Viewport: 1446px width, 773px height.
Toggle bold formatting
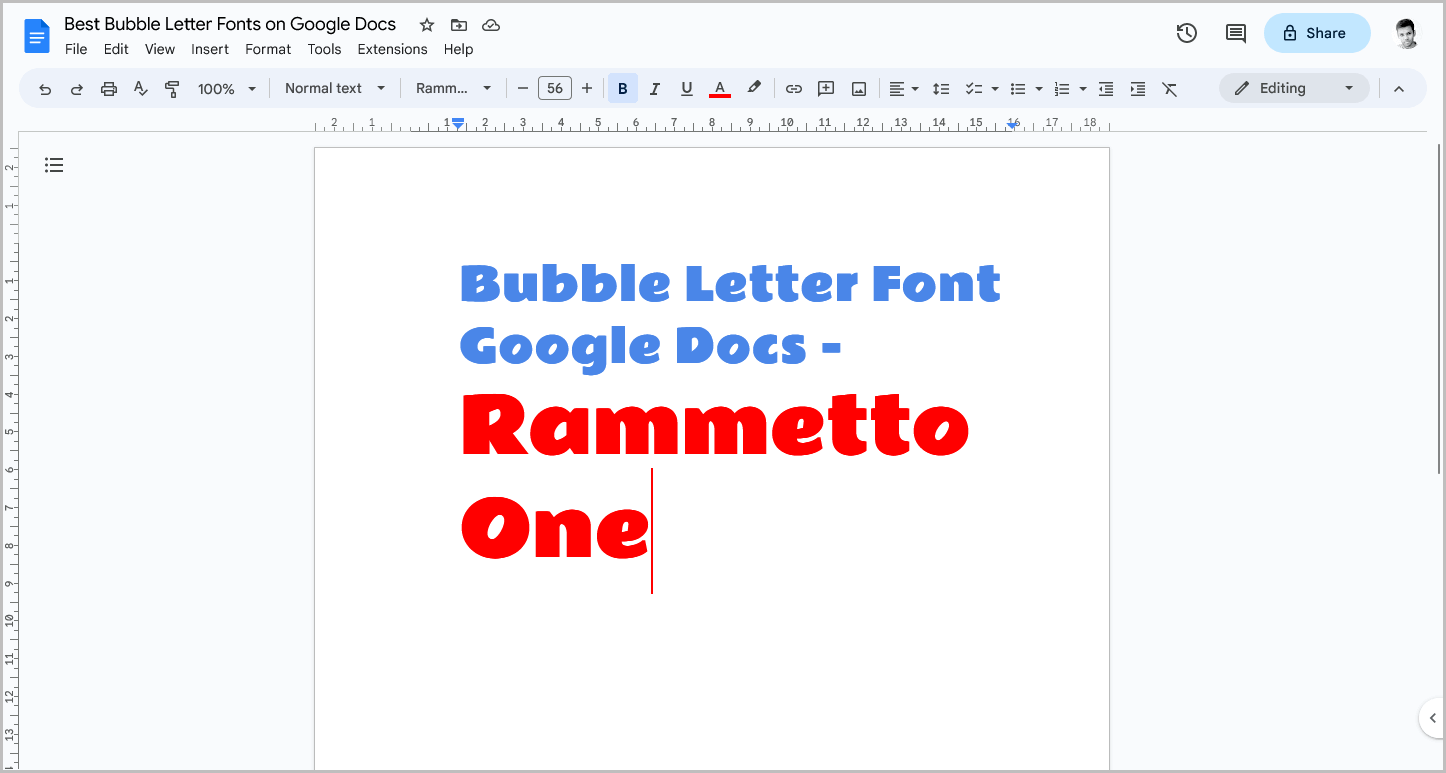pos(622,88)
